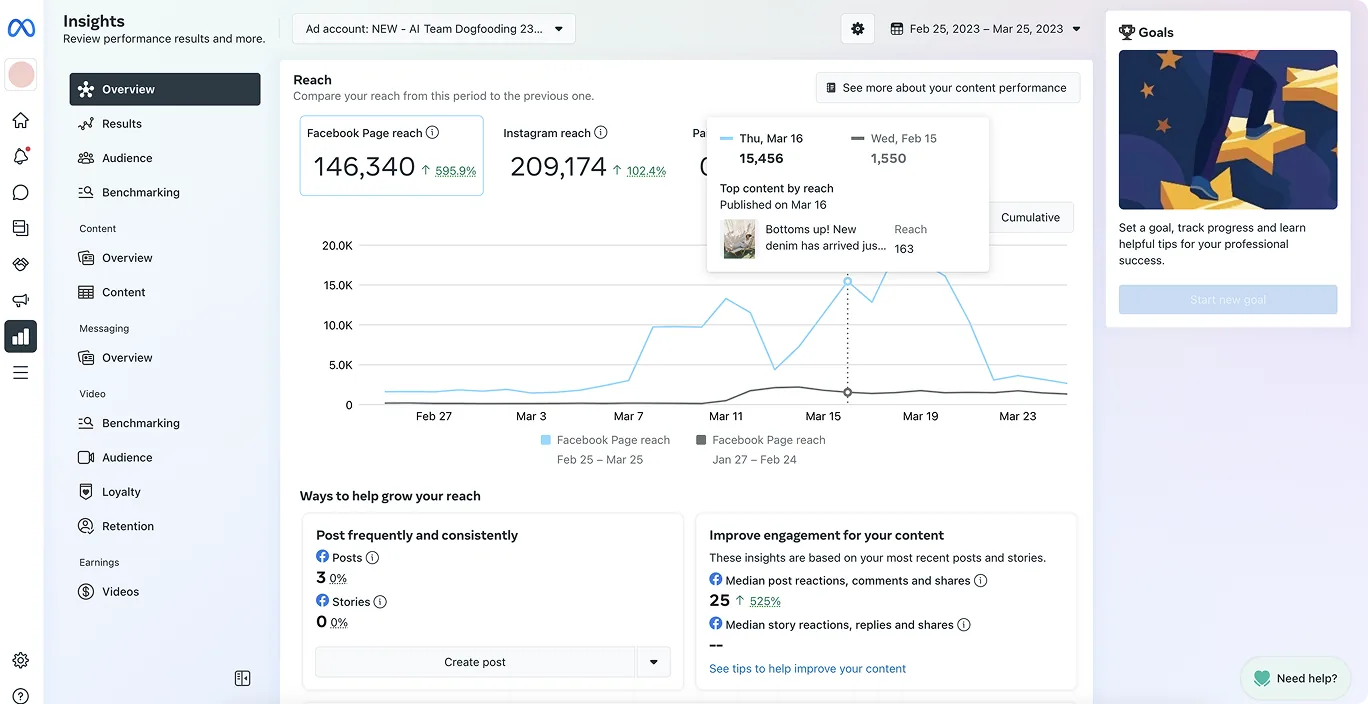Click the light blue Facebook Page reach legend swatch

pos(546,440)
